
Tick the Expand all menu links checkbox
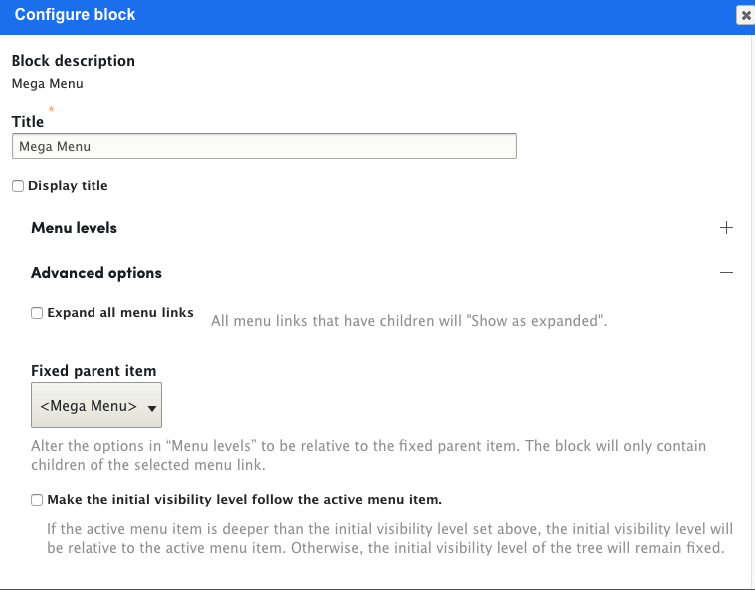(37, 313)
